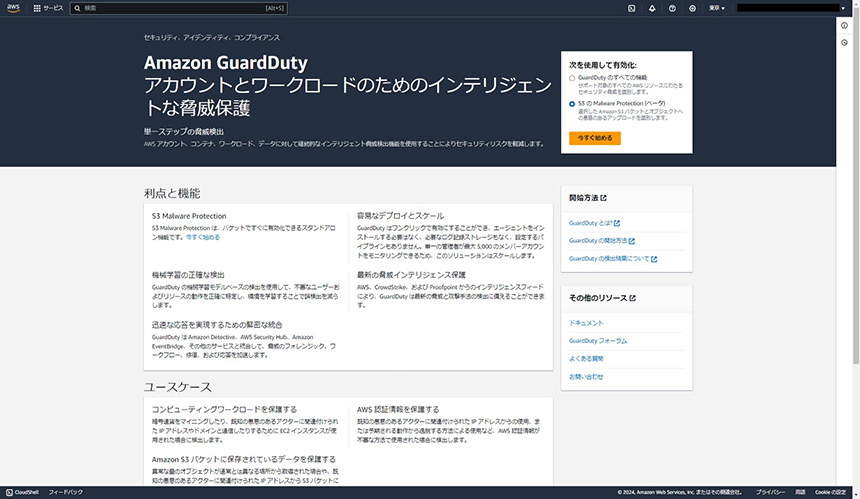Viewport: 860px width, 499px height.
Task: Open the info panel icon at right edge
Action: pos(844,25)
